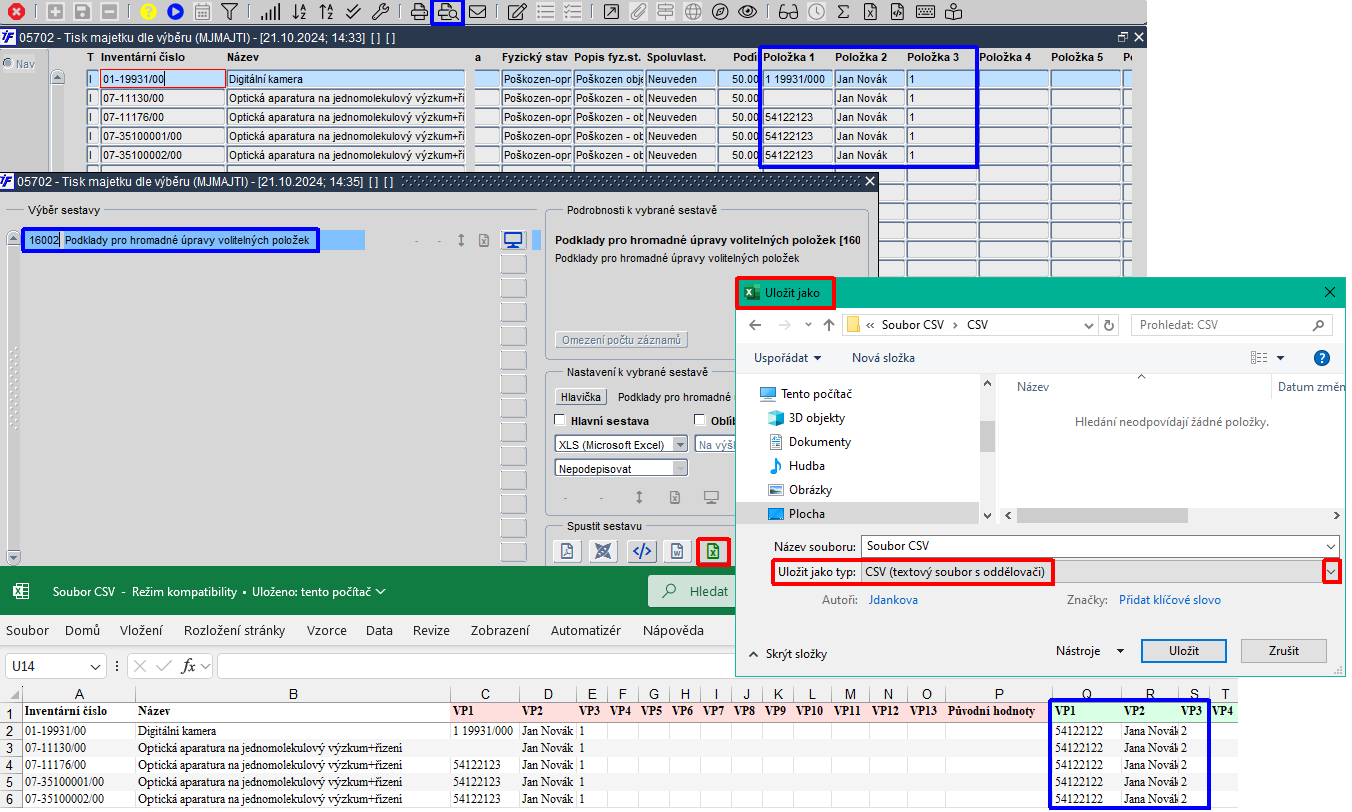Tick the Oblíbená checkbox
The width and height of the screenshot is (1352, 812).
point(700,421)
